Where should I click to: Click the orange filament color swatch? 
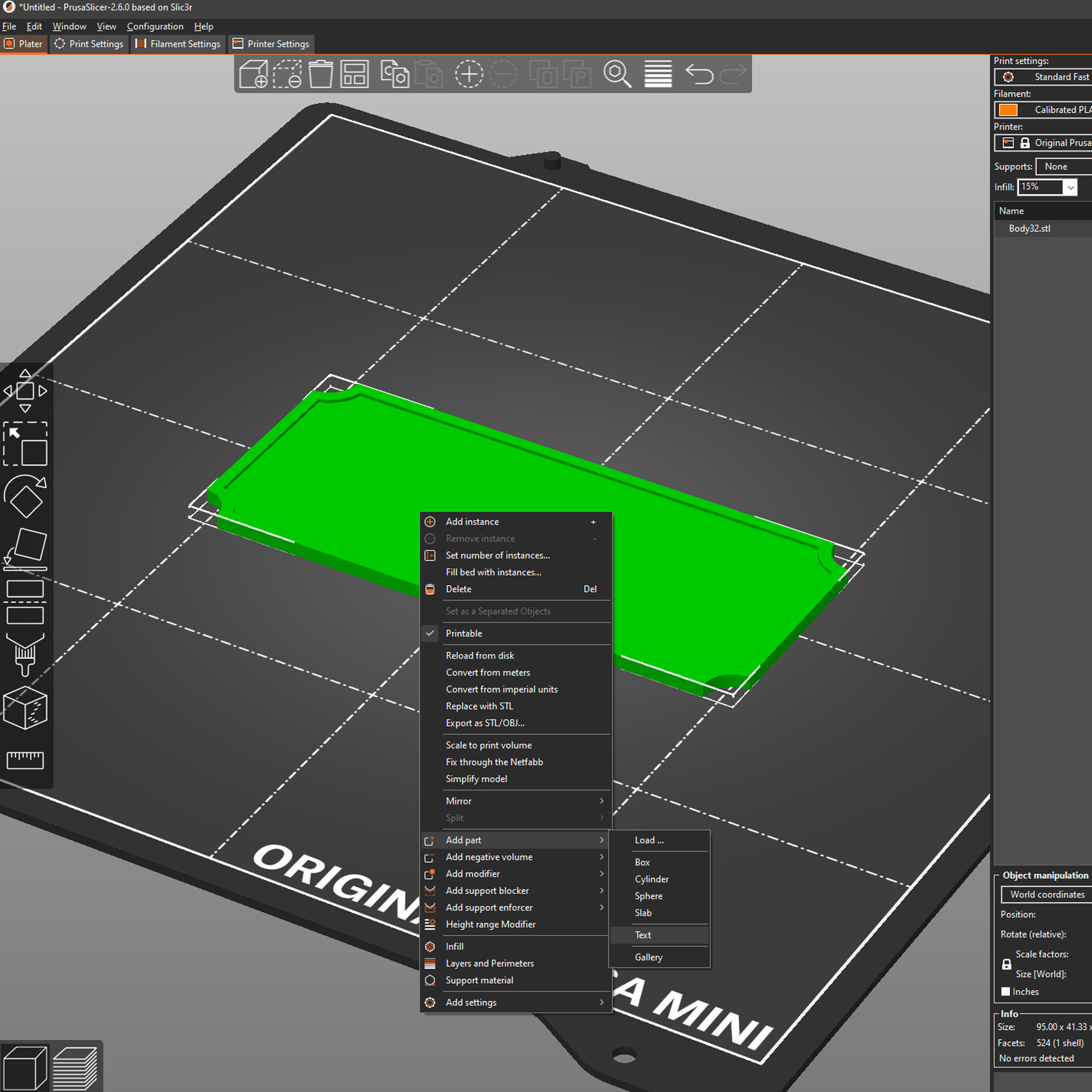1008,110
